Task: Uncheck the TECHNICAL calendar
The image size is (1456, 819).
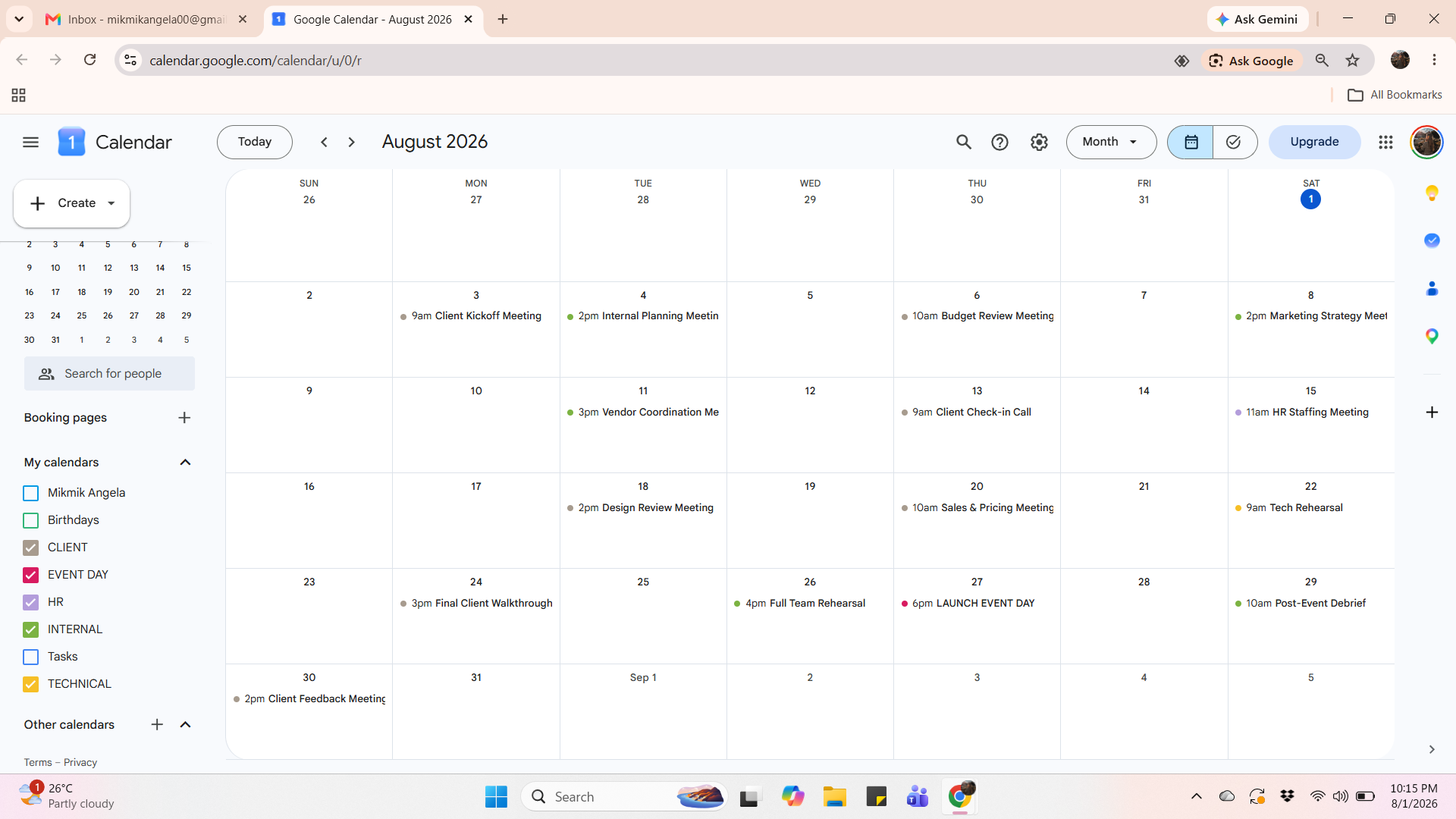Action: pyautogui.click(x=30, y=684)
